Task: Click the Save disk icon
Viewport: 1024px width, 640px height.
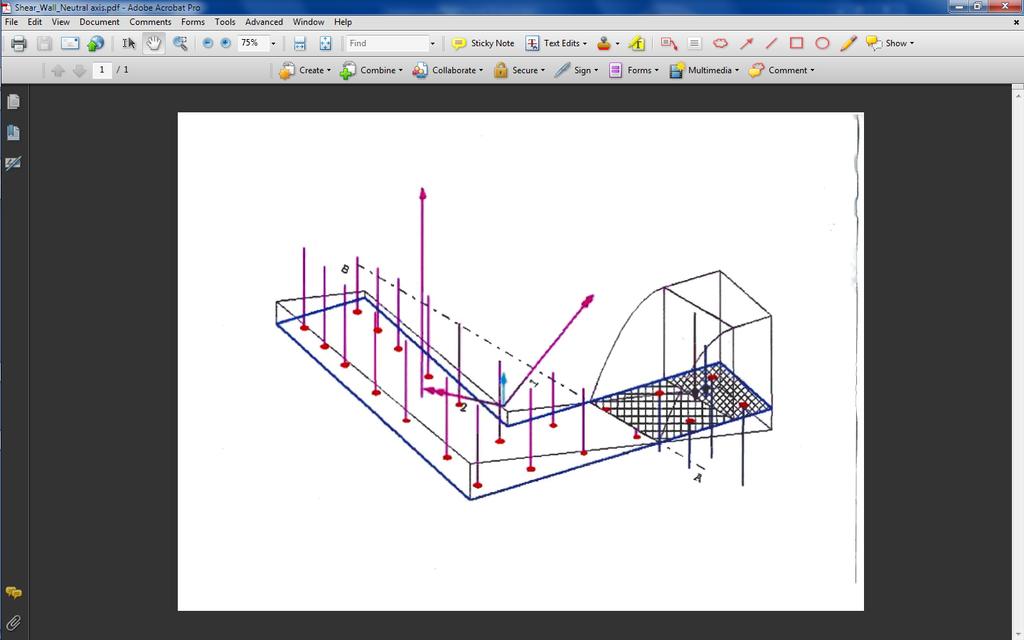Action: pyautogui.click(x=44, y=44)
